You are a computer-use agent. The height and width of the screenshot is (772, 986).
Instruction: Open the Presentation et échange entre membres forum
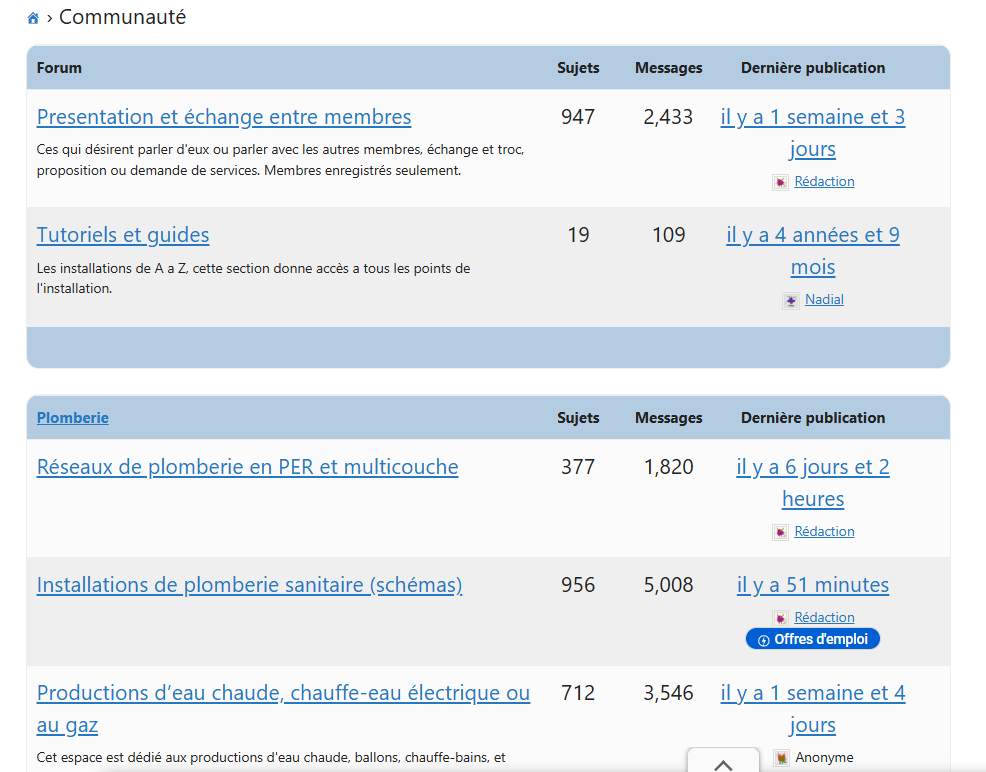(x=223, y=117)
